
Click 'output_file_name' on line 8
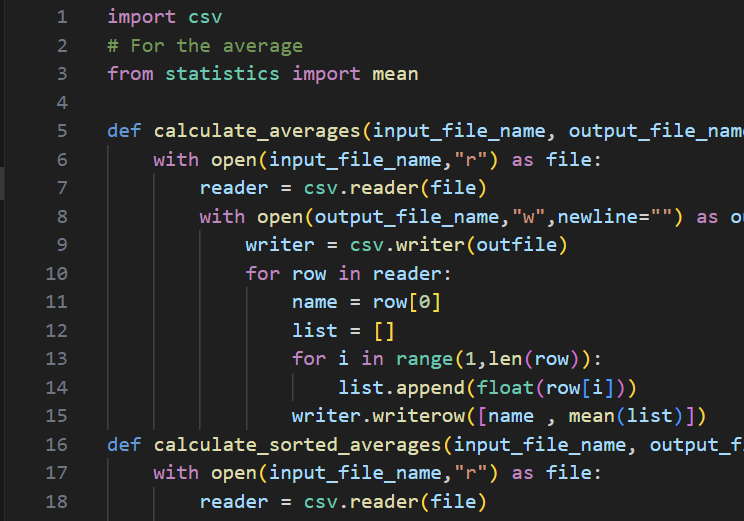407,217
